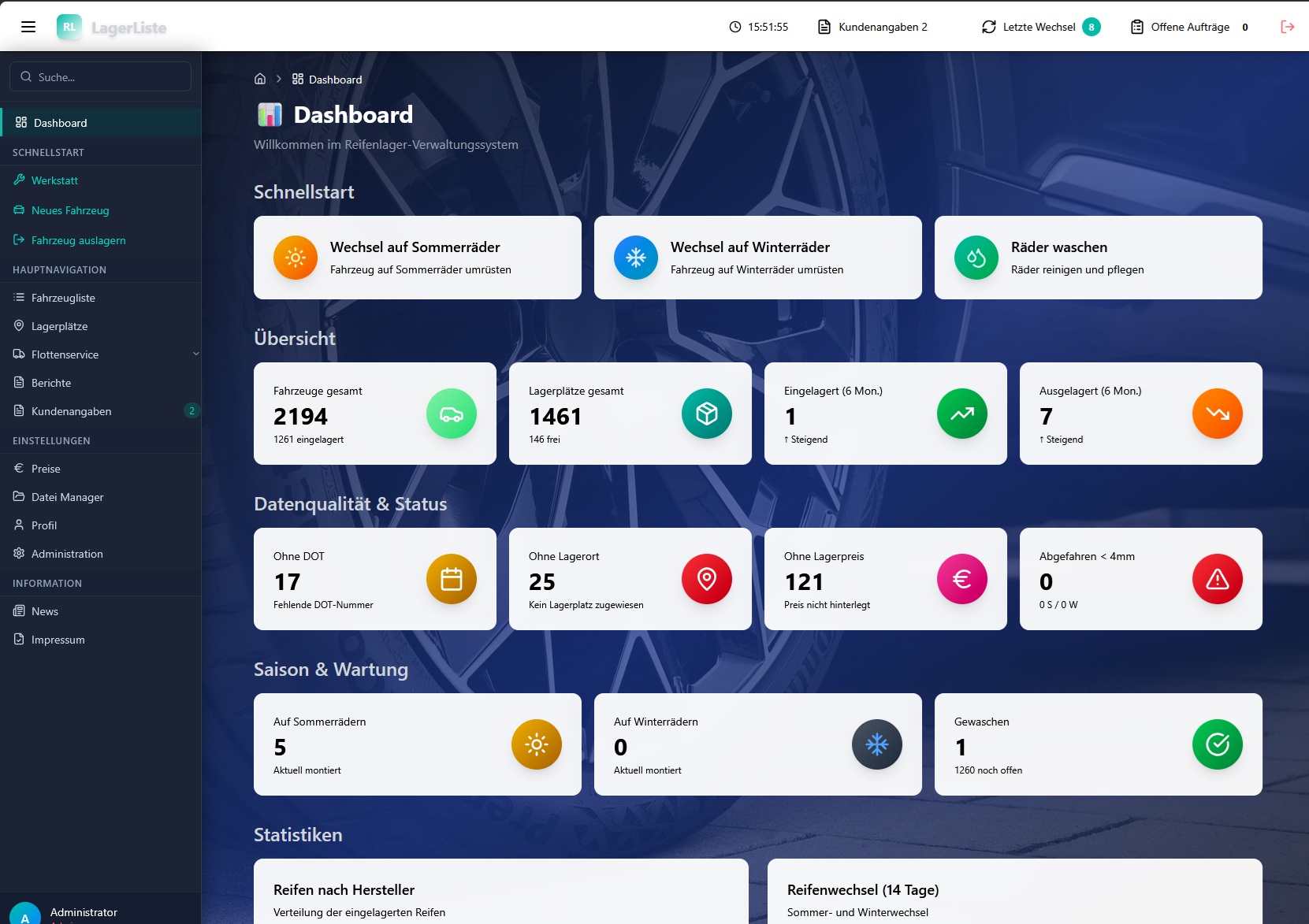Open Berichte in sidebar
The height and width of the screenshot is (924, 1309).
pos(101,383)
